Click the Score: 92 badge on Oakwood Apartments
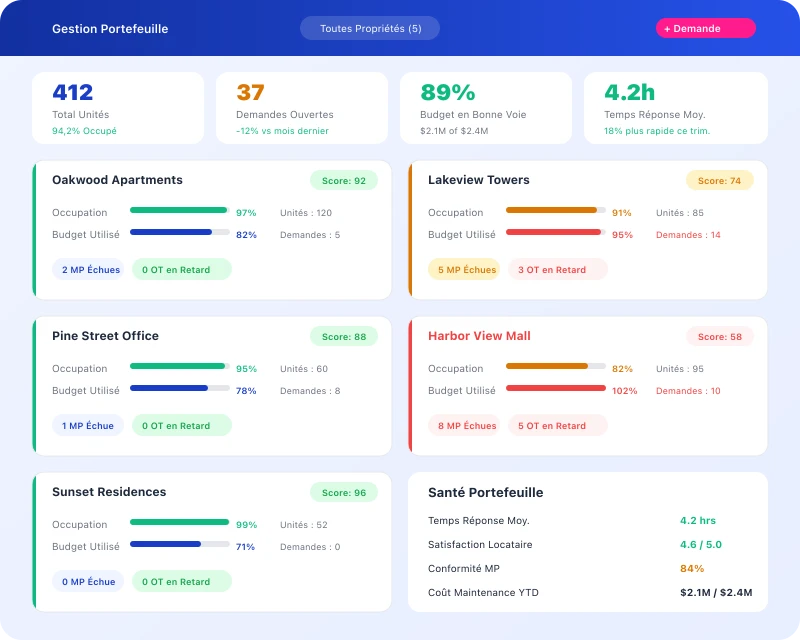Viewport: 800px width, 640px height. (344, 180)
